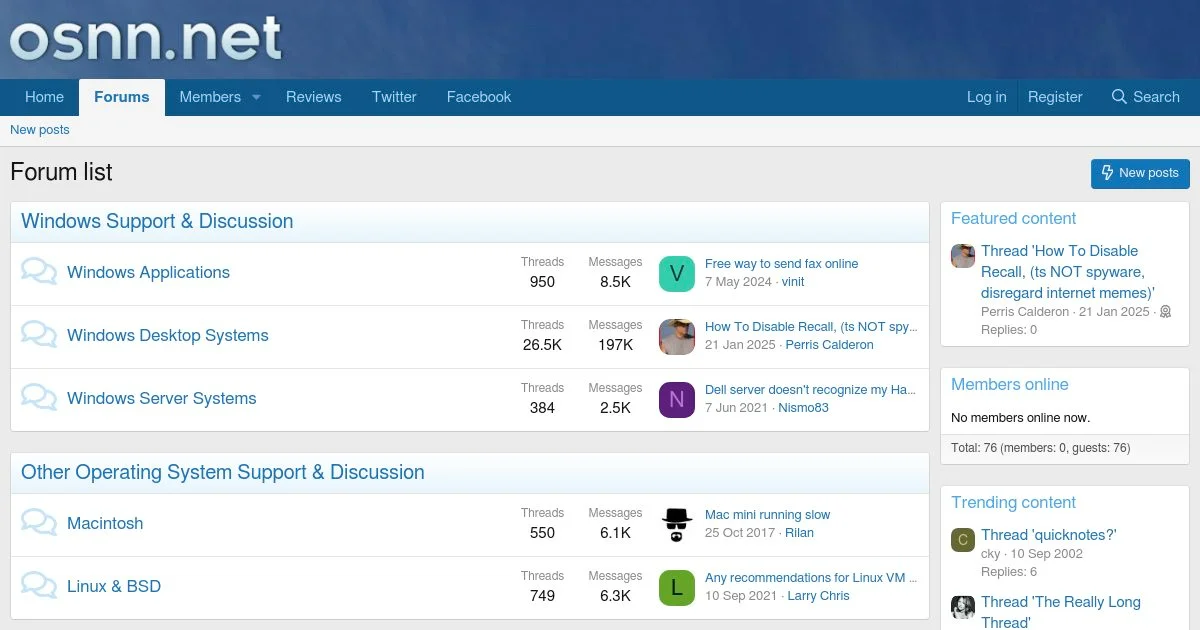
Task: Click the Windows Applications forum chat-bubble icon
Action: click(x=39, y=272)
